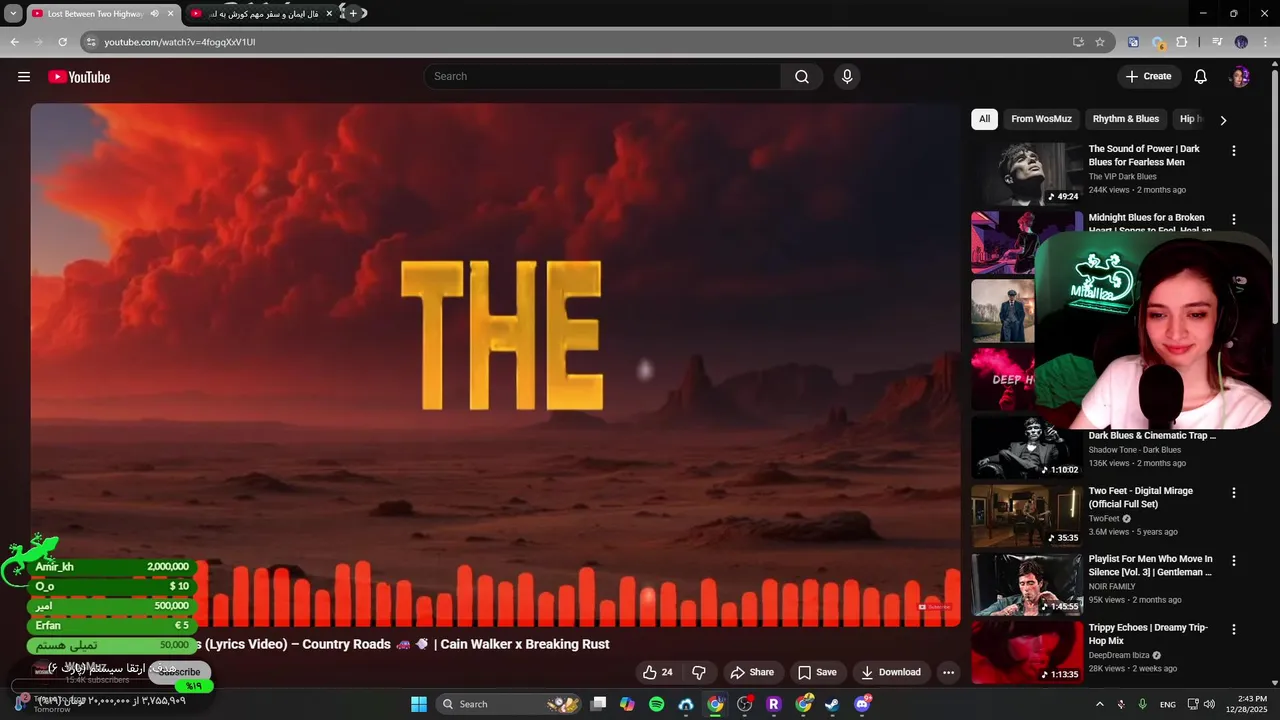Open Chrome profile avatar in toolbar
Image resolution: width=1280 pixels, height=720 pixels.
[x=1241, y=42]
